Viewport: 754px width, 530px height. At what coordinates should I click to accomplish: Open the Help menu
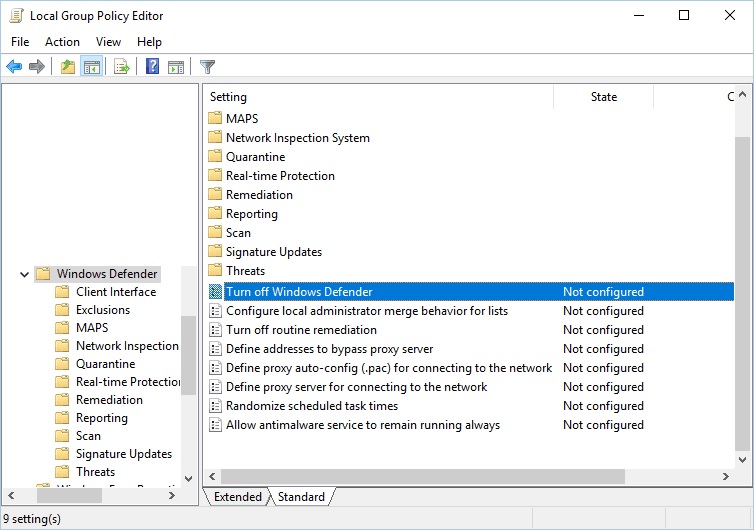(x=149, y=42)
